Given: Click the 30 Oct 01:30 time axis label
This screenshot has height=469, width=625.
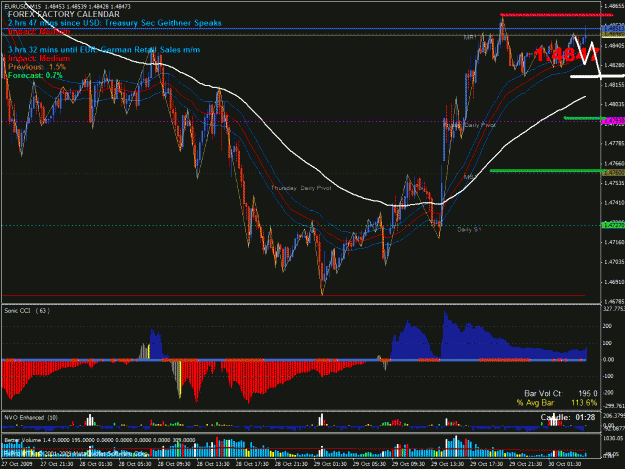Looking at the screenshot, I should click(x=564, y=464).
